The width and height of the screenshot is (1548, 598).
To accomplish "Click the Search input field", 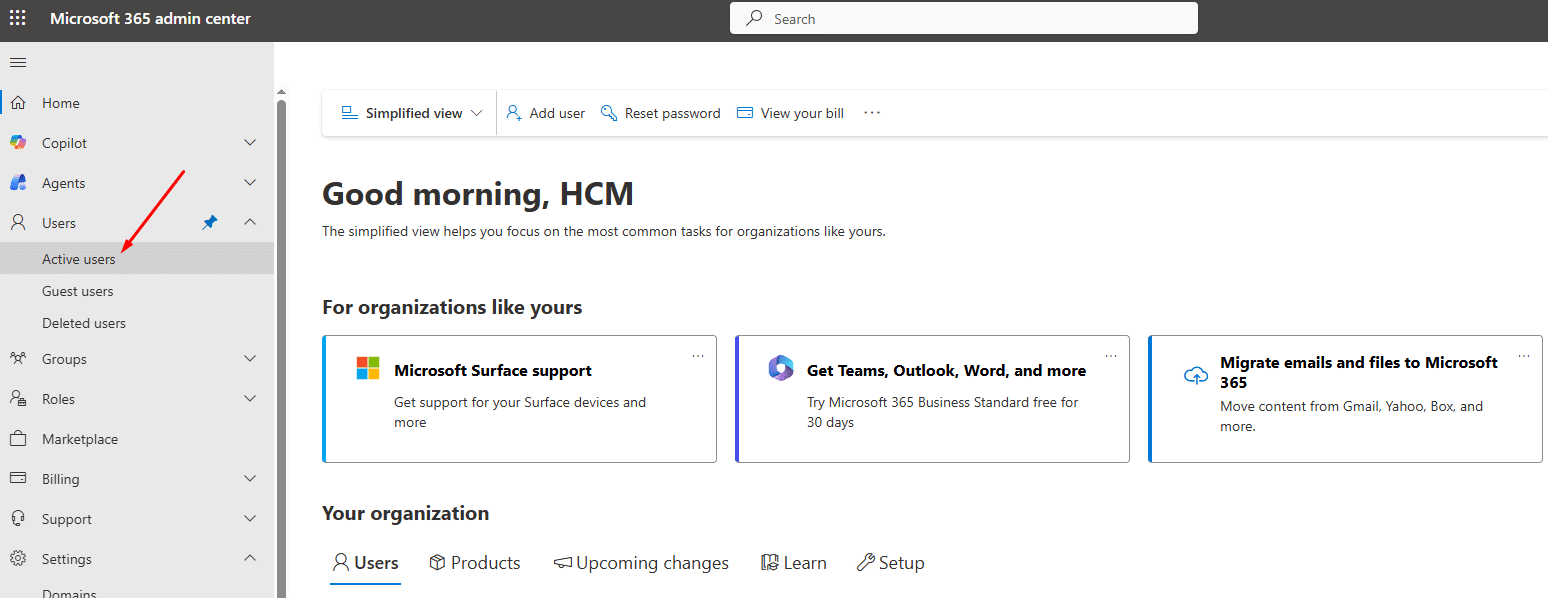I will coord(964,18).
